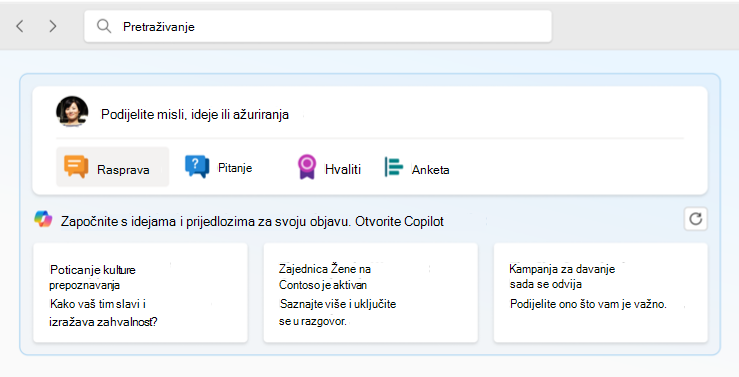Image resolution: width=739 pixels, height=377 pixels.
Task: Select the Hvaliti post type label
Action: [x=343, y=170]
